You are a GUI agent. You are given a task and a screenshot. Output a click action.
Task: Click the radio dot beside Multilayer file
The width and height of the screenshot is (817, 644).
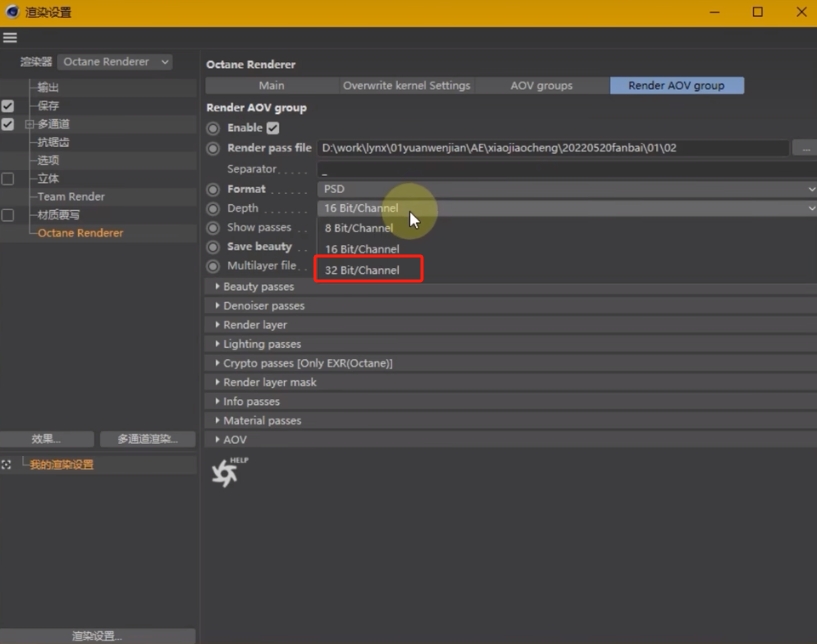click(x=213, y=266)
